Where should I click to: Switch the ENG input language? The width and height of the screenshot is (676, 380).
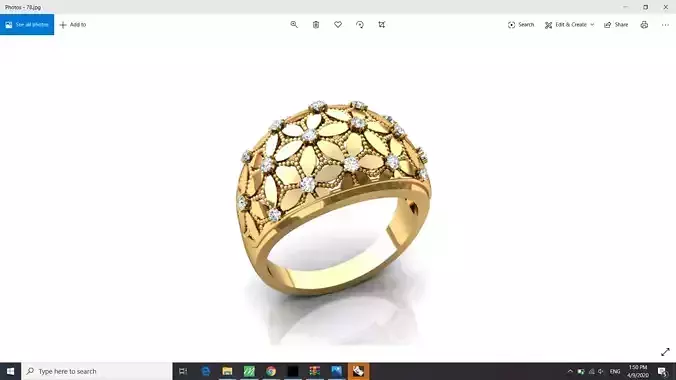(x=615, y=371)
